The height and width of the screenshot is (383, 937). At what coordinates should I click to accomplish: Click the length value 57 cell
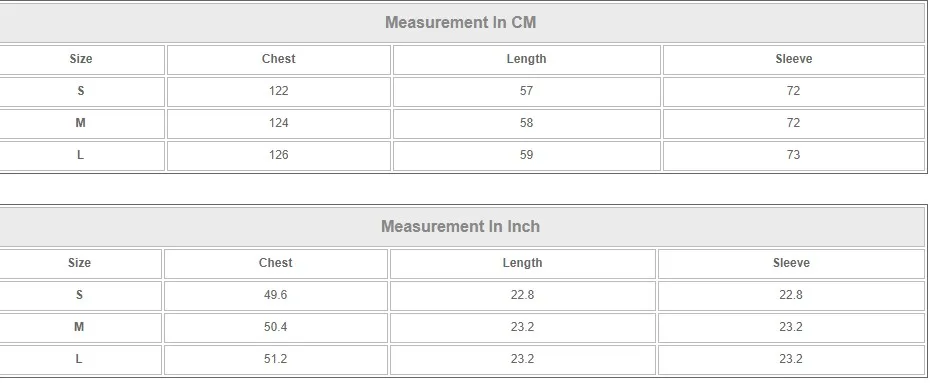coord(526,91)
